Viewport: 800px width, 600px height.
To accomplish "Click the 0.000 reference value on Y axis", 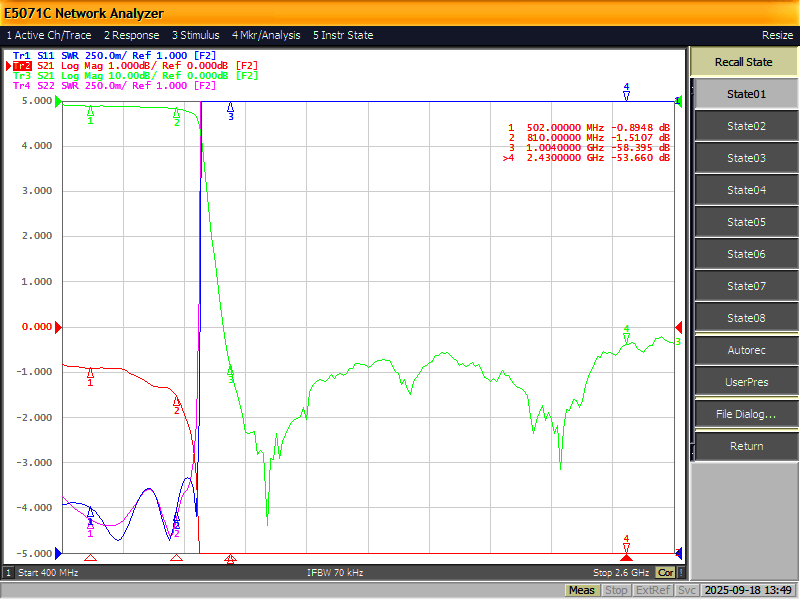I will point(36,327).
